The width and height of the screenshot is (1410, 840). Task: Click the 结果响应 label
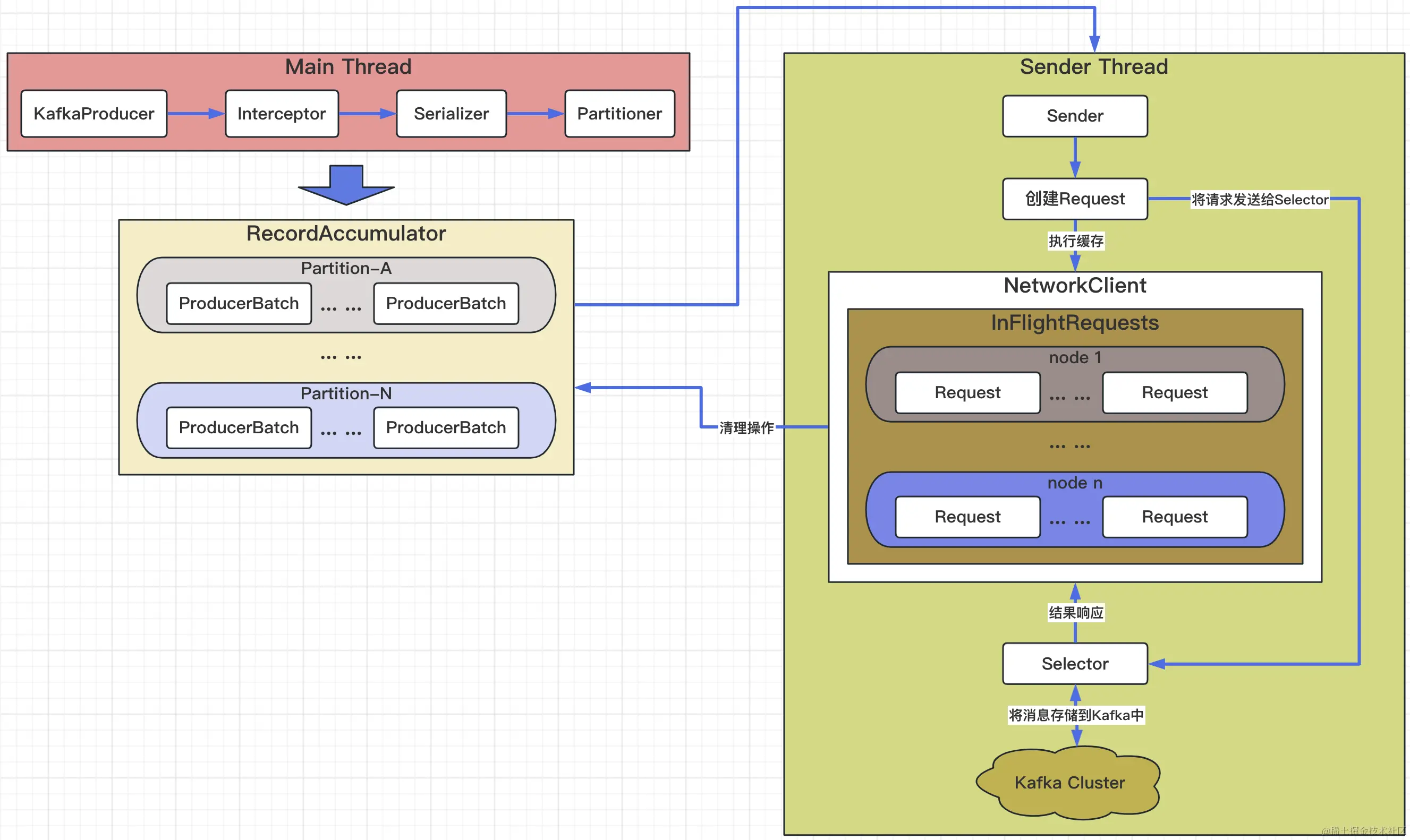[x=1076, y=613]
